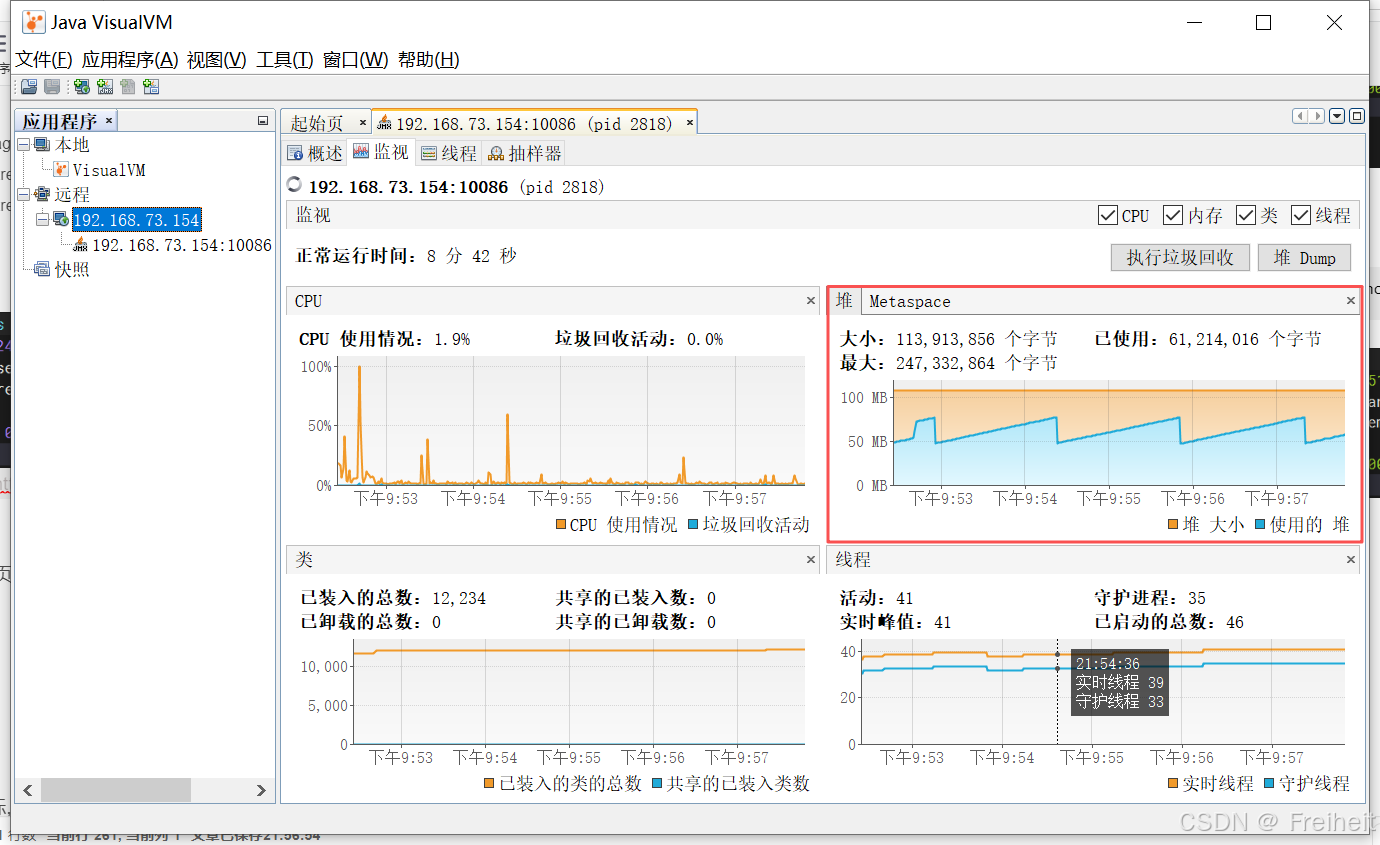Switch to the Metaspace tab
The width and height of the screenshot is (1380, 845).
pyautogui.click(x=910, y=301)
